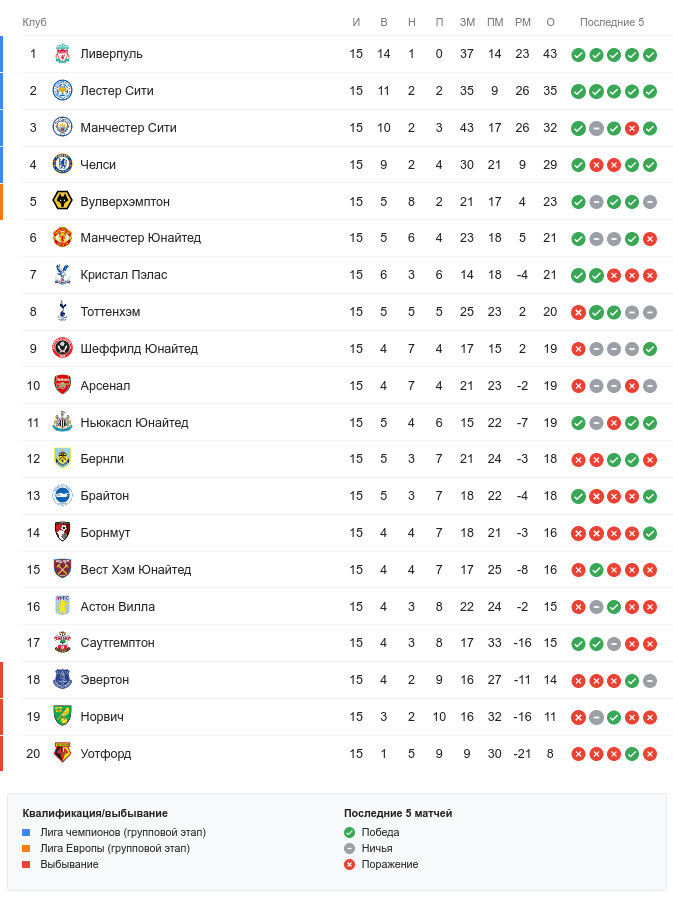Open the Манчестер Юнайтед team link
This screenshot has height=897, width=673.
tap(140, 238)
